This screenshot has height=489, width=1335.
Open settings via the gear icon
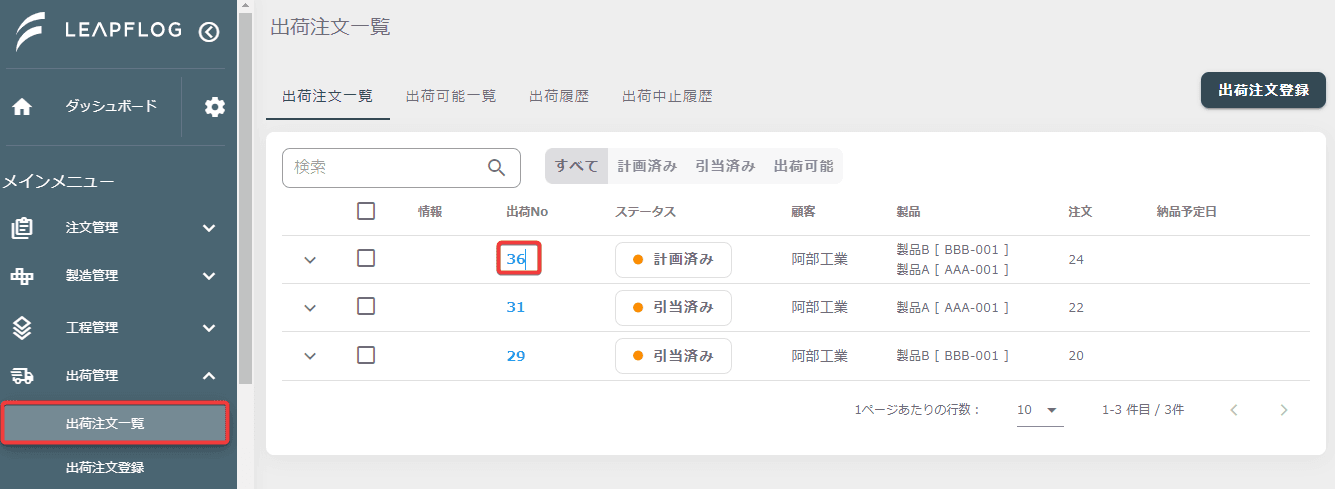point(215,107)
